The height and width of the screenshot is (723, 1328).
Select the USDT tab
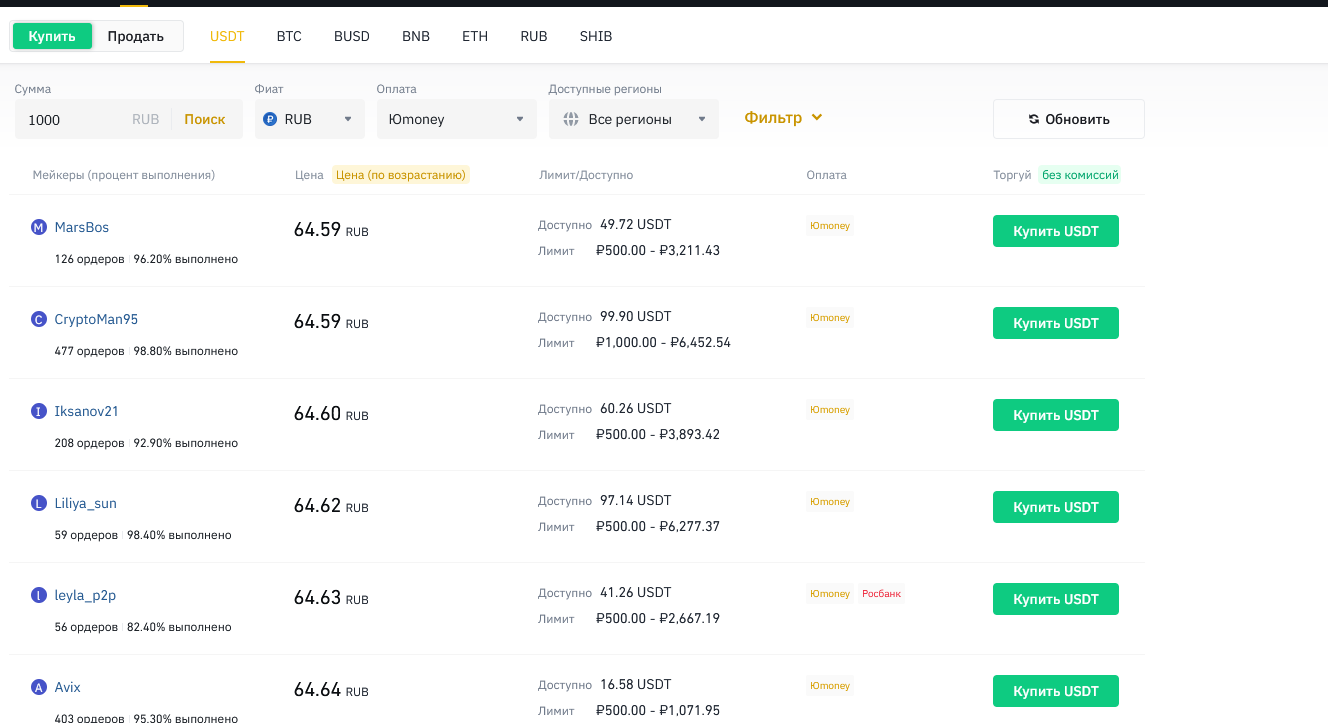point(227,36)
